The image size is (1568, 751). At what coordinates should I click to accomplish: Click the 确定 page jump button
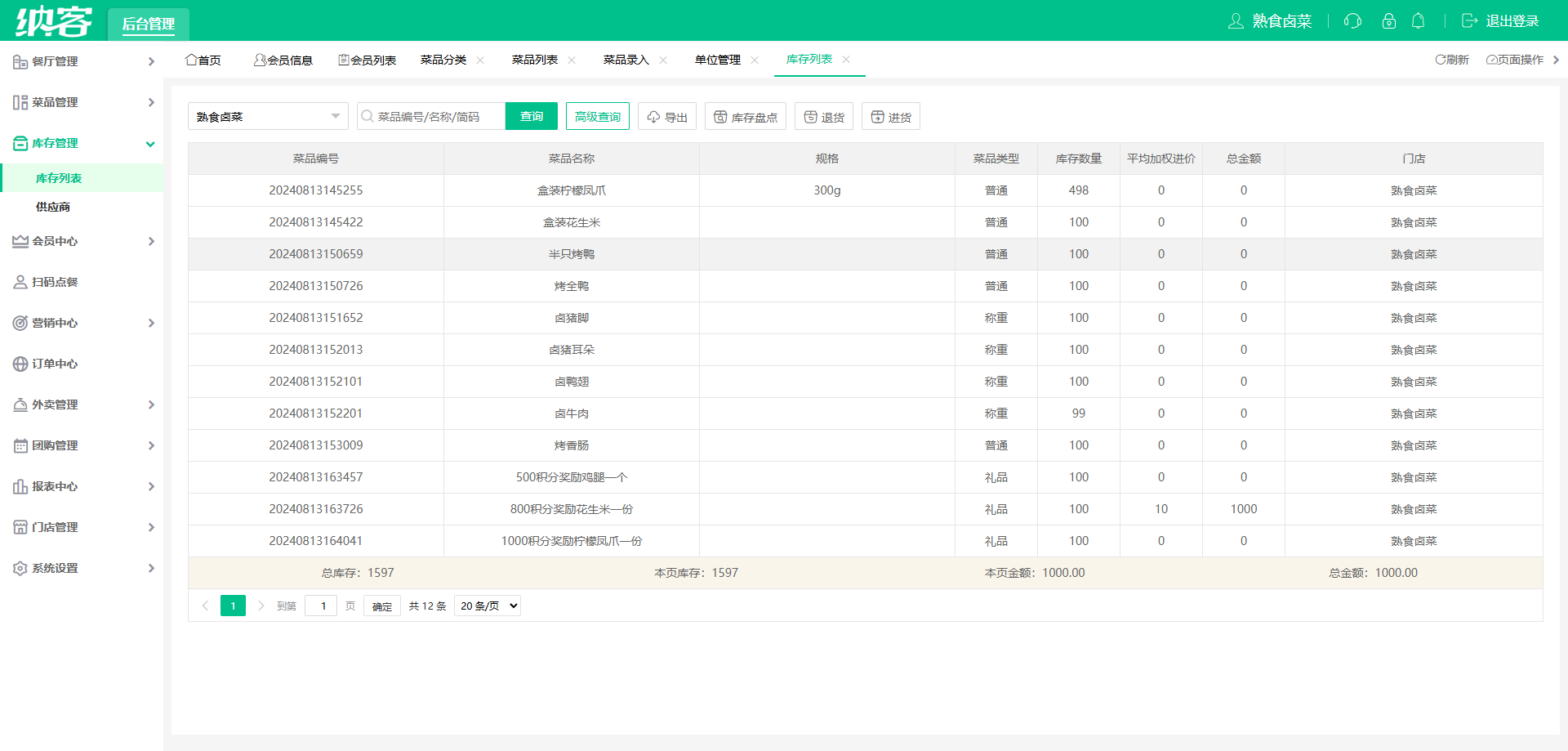click(x=382, y=606)
